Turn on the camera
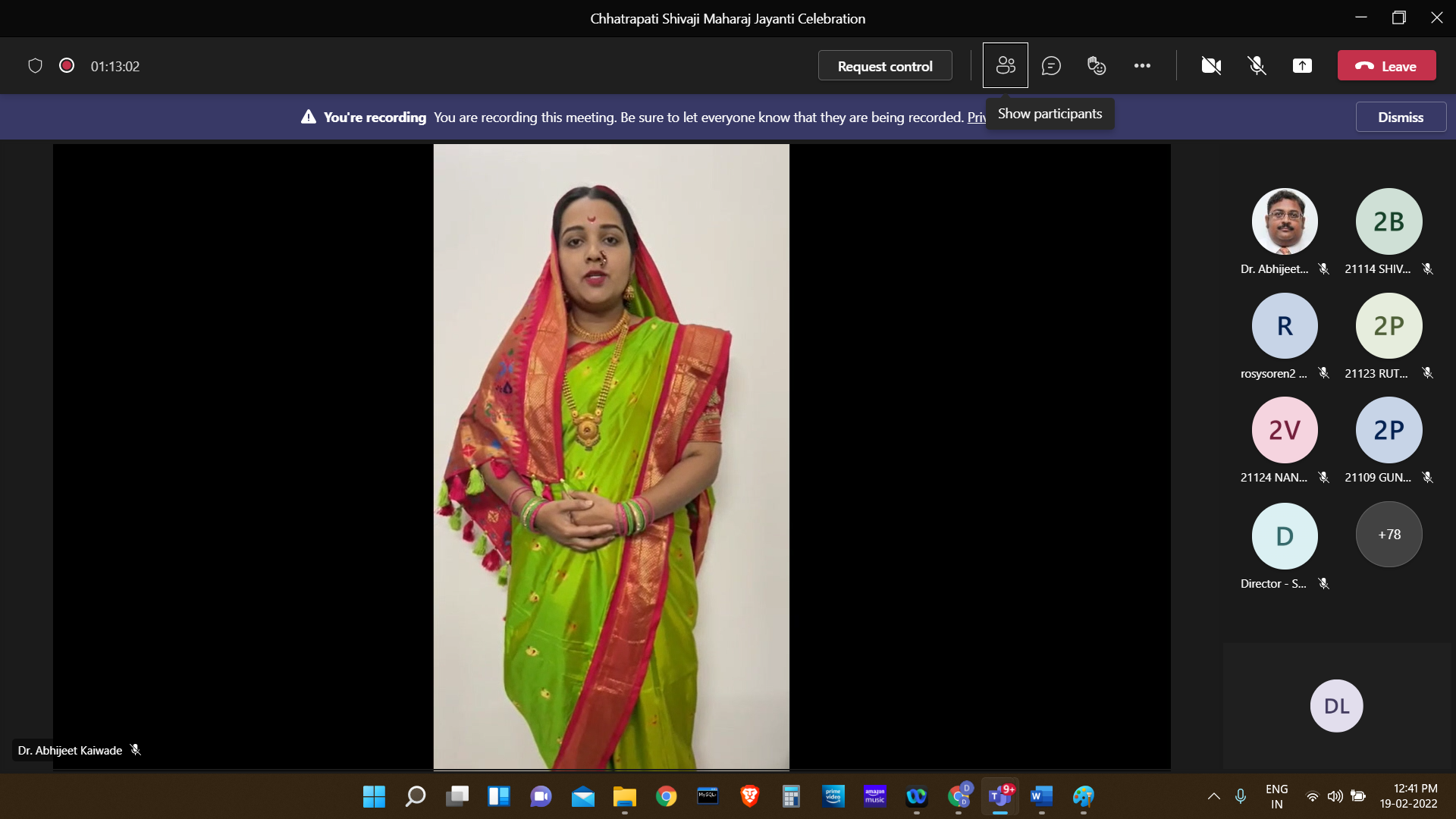The height and width of the screenshot is (819, 1456). click(x=1211, y=66)
